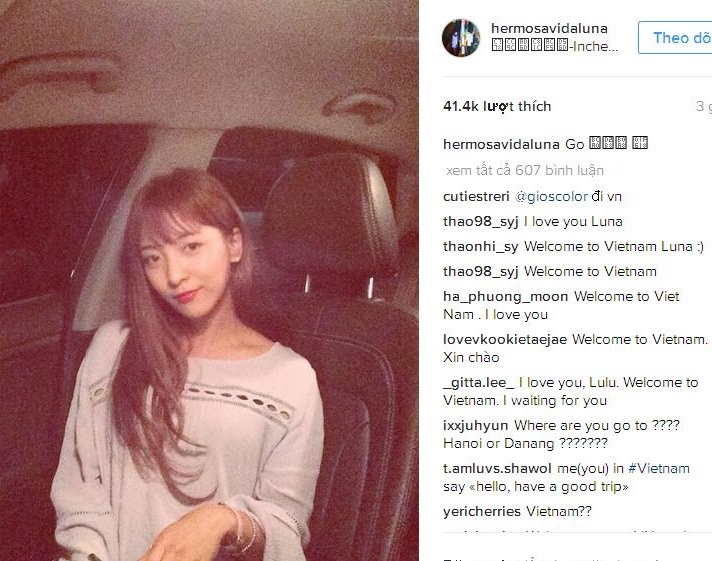This screenshot has width=712, height=561.
Task: View the 41.4k lượt thích likes list
Action: 497,106
